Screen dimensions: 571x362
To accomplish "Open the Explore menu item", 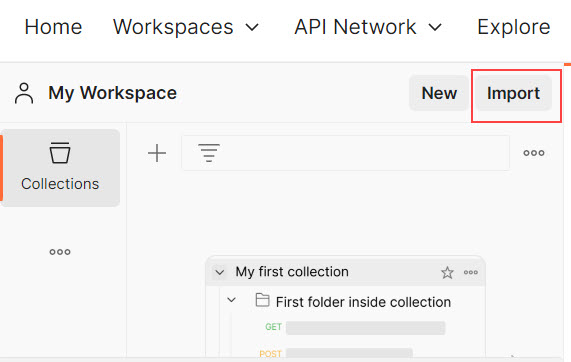I will click(513, 27).
